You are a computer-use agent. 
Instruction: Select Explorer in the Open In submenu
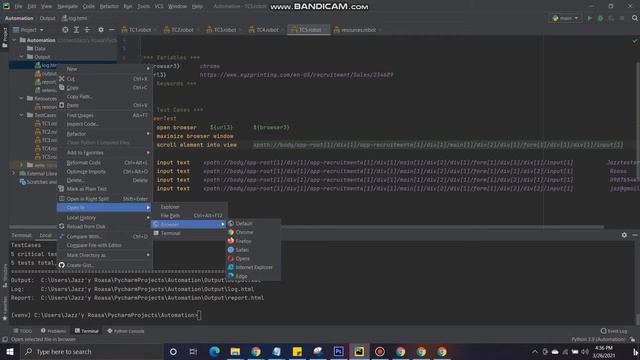pos(189,207)
